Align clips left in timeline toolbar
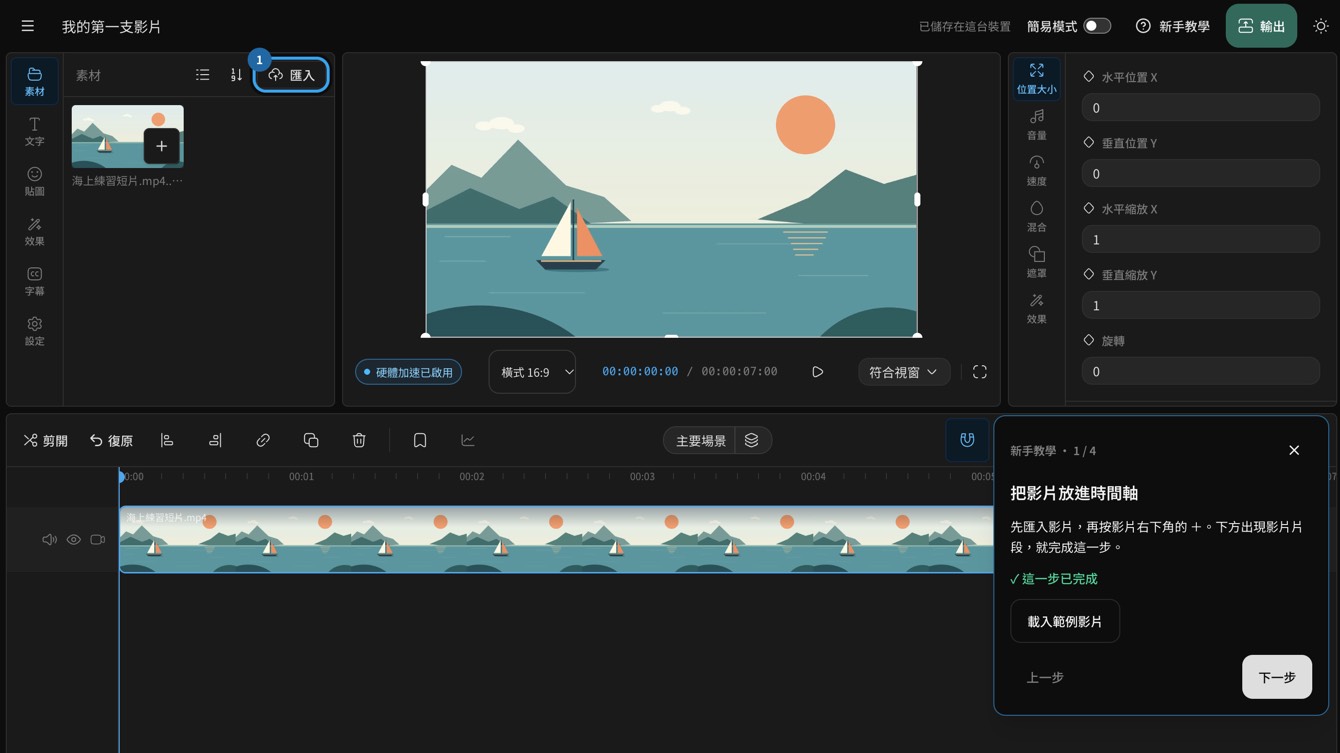The width and height of the screenshot is (1340, 753). (167, 440)
